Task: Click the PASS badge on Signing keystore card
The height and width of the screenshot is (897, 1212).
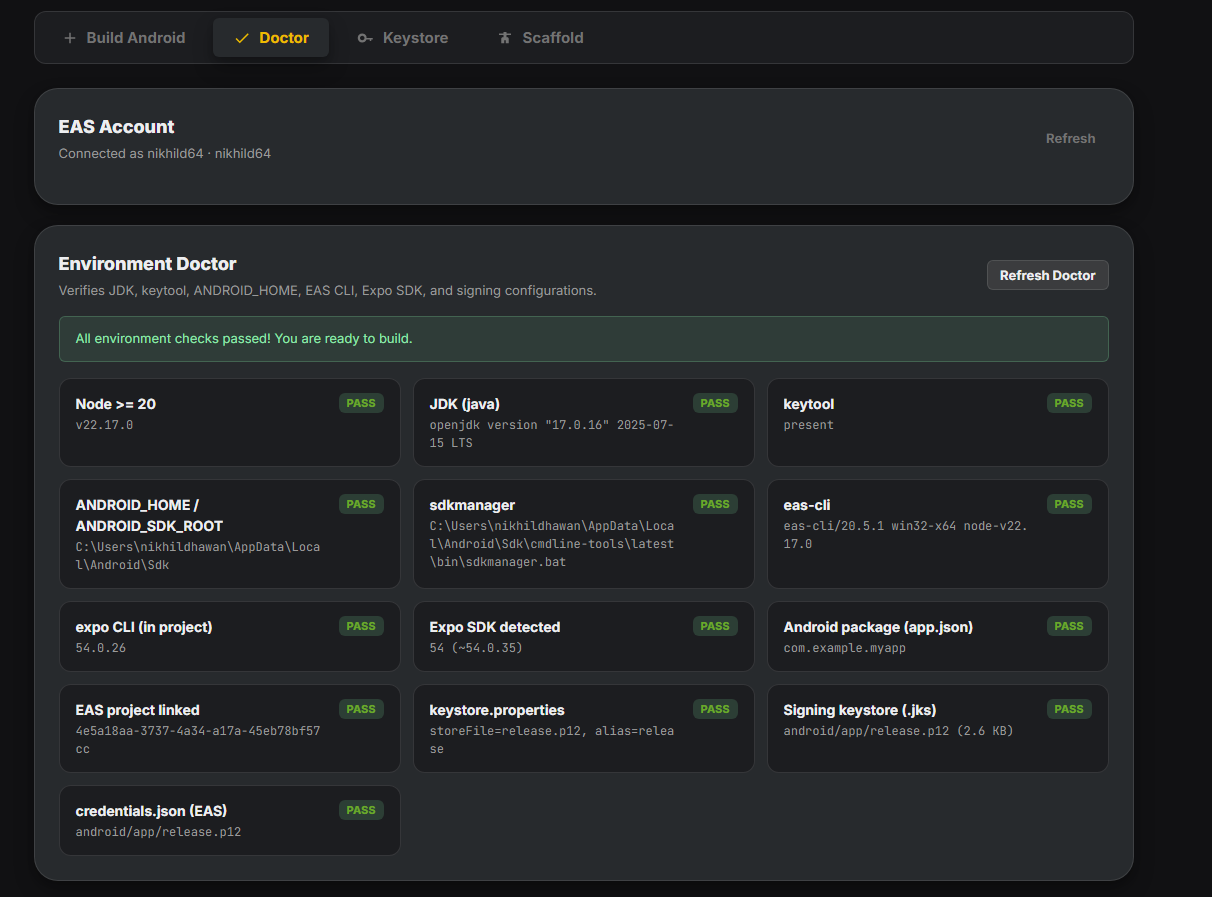Action: tap(1069, 709)
